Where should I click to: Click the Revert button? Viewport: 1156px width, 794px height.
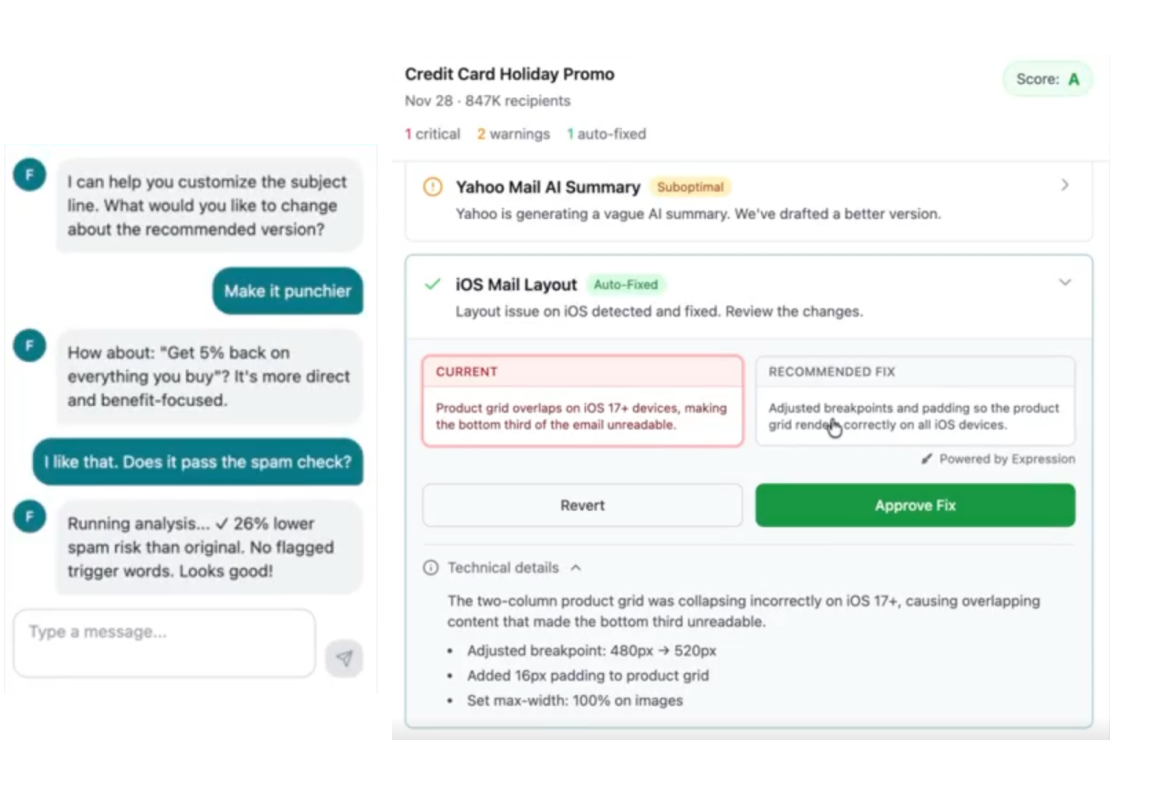[582, 506]
